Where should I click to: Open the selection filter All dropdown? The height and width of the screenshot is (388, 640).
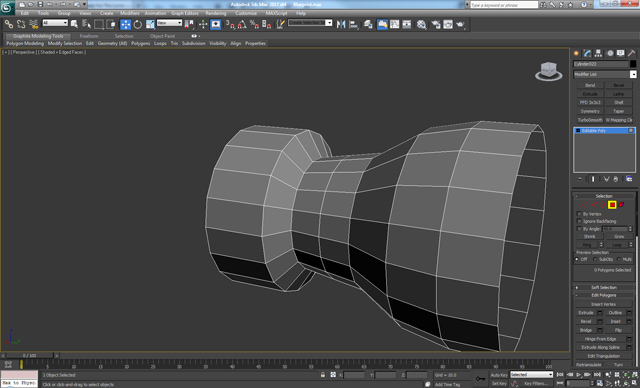point(55,23)
